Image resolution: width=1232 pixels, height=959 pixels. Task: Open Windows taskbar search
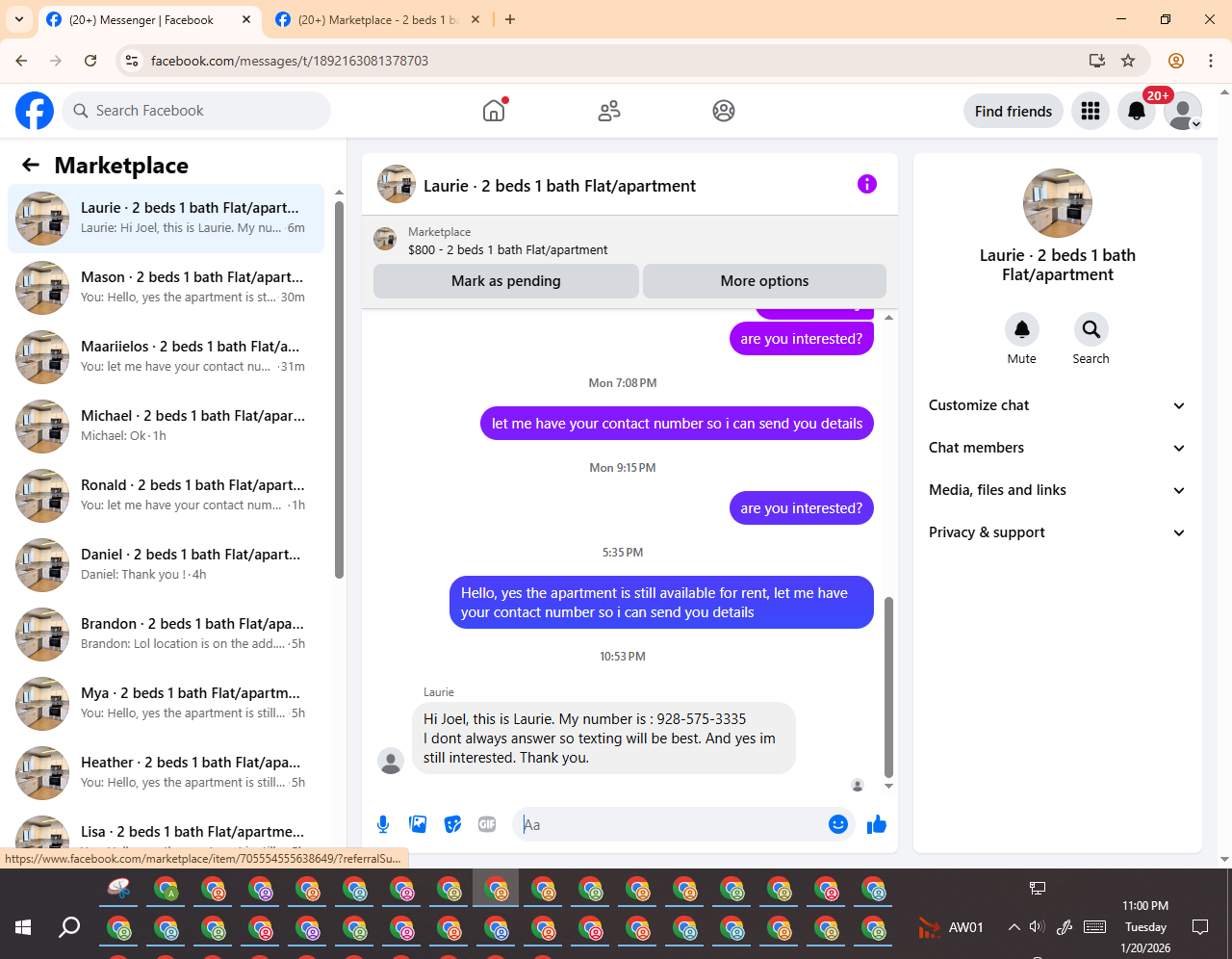pos(69,927)
